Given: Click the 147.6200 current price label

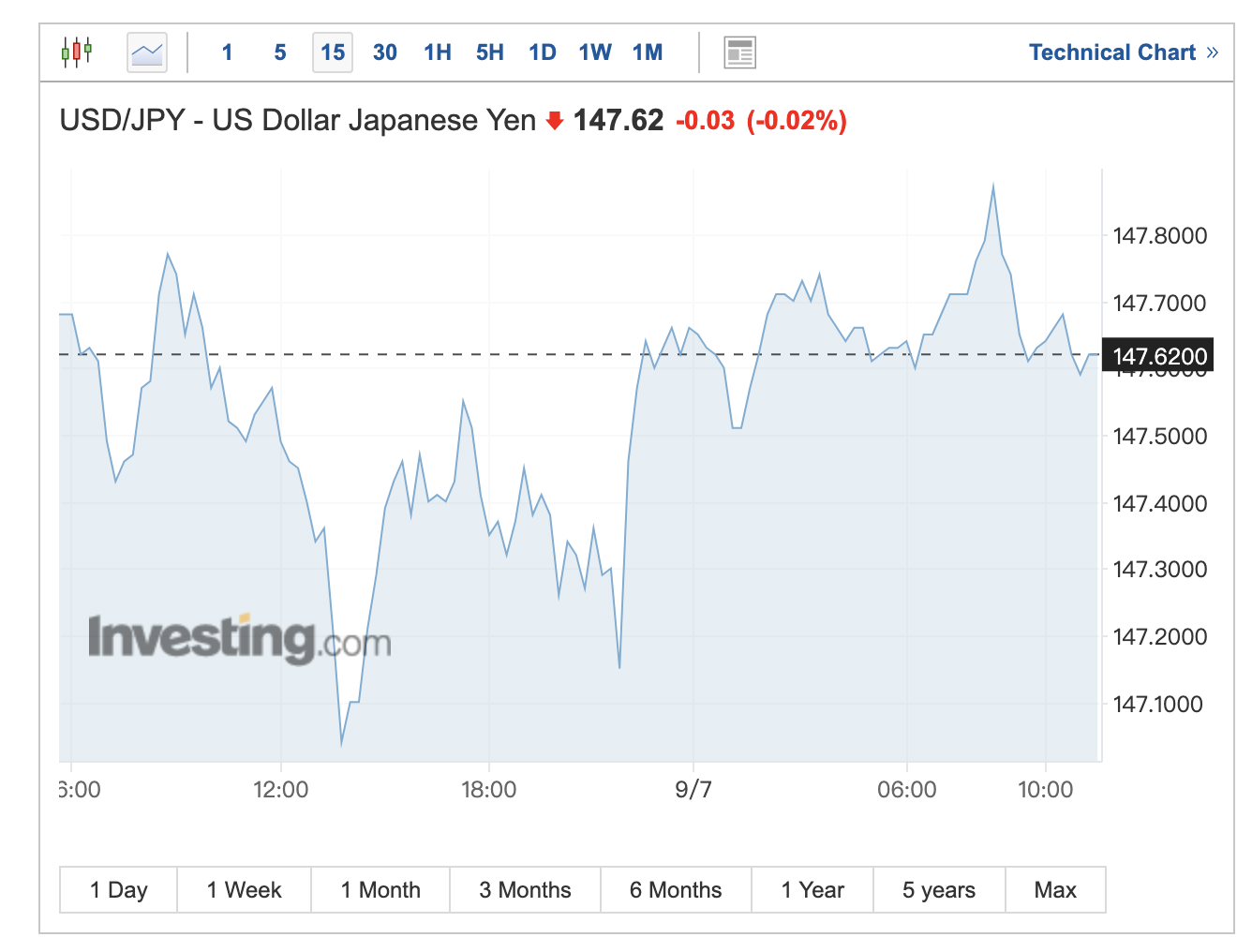Looking at the screenshot, I should [1158, 356].
